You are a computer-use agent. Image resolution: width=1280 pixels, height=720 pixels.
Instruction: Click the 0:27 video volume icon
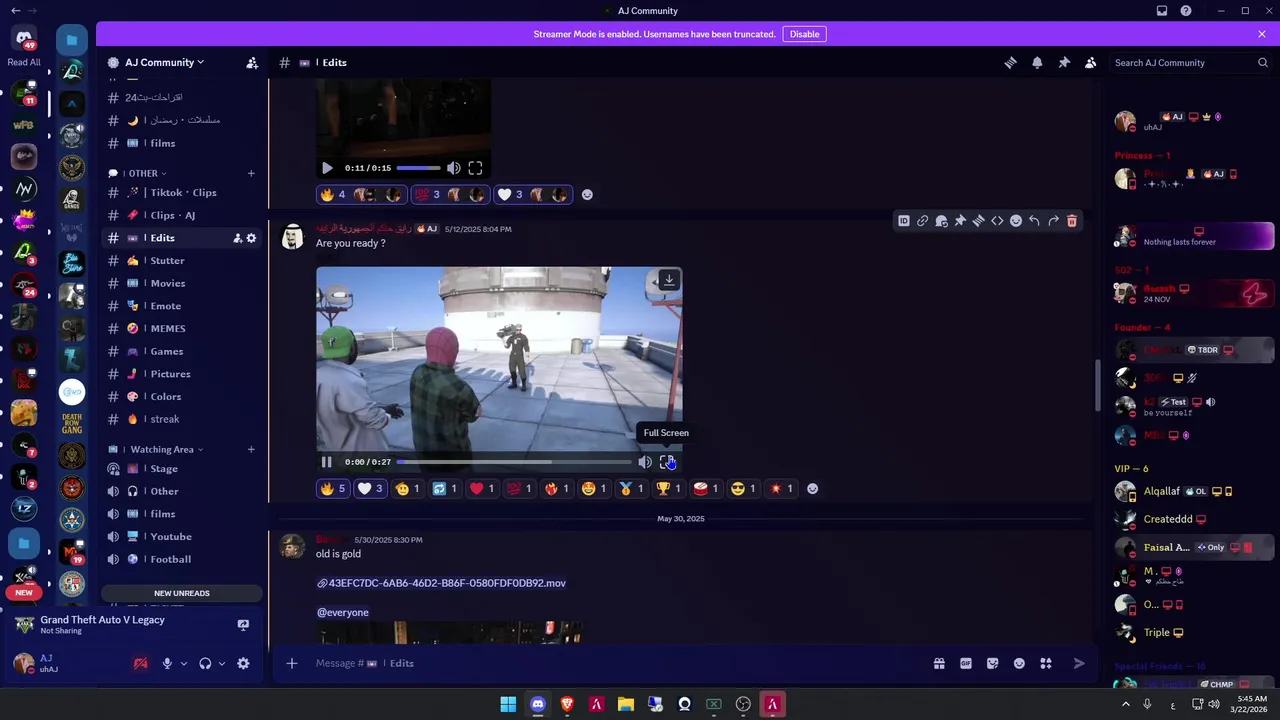click(x=645, y=462)
